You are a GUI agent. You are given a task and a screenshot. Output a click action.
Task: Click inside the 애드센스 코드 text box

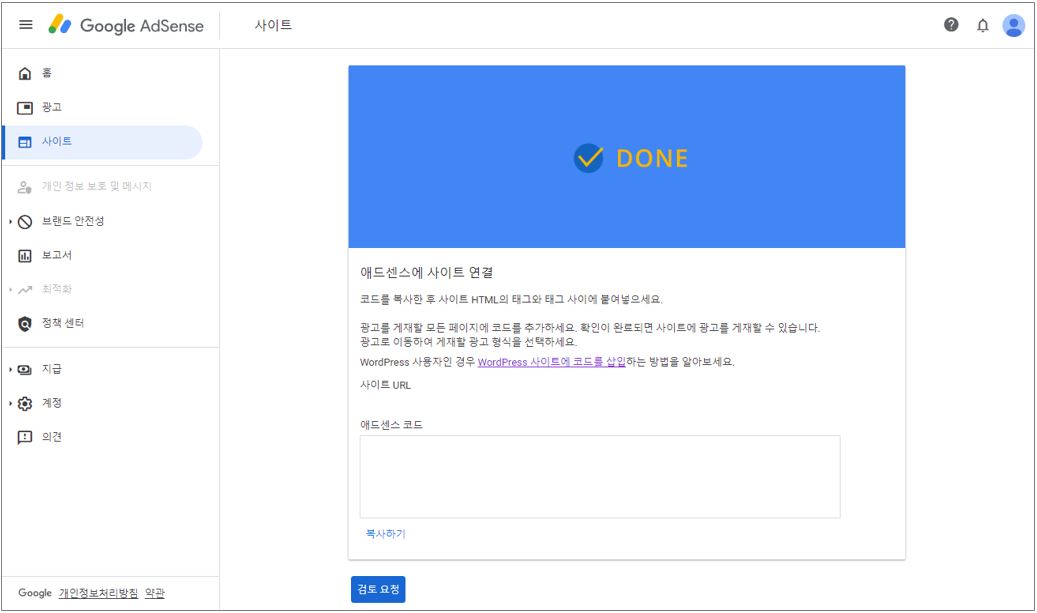pyautogui.click(x=600, y=476)
